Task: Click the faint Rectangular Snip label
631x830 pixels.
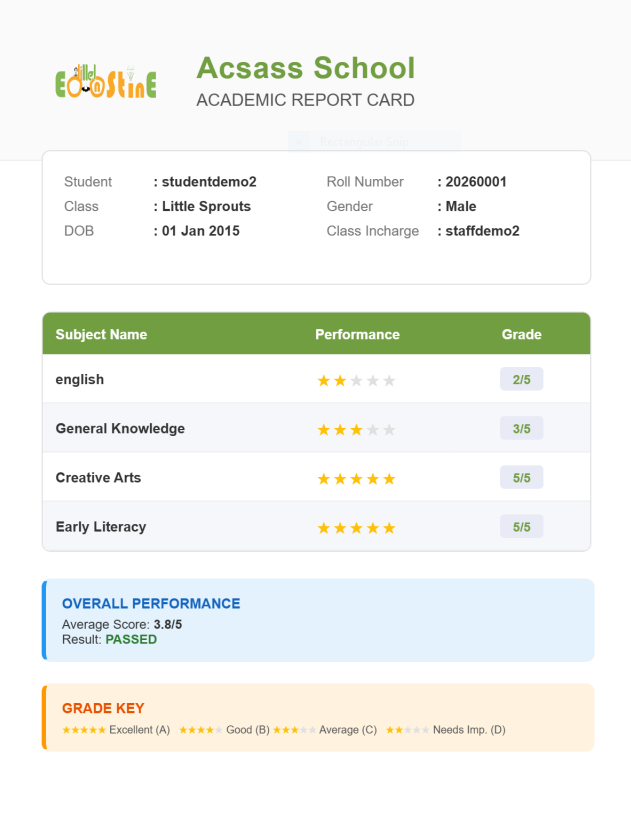Action: pos(365,142)
